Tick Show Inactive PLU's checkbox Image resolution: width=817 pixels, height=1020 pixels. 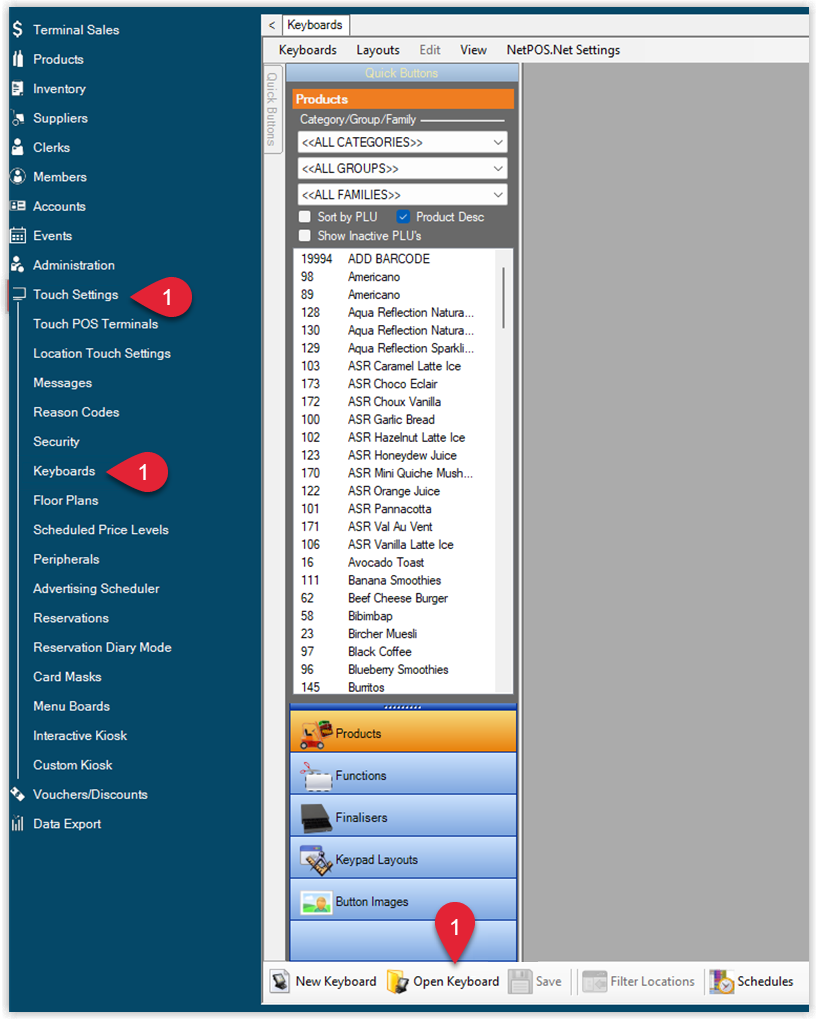pyautogui.click(x=304, y=235)
